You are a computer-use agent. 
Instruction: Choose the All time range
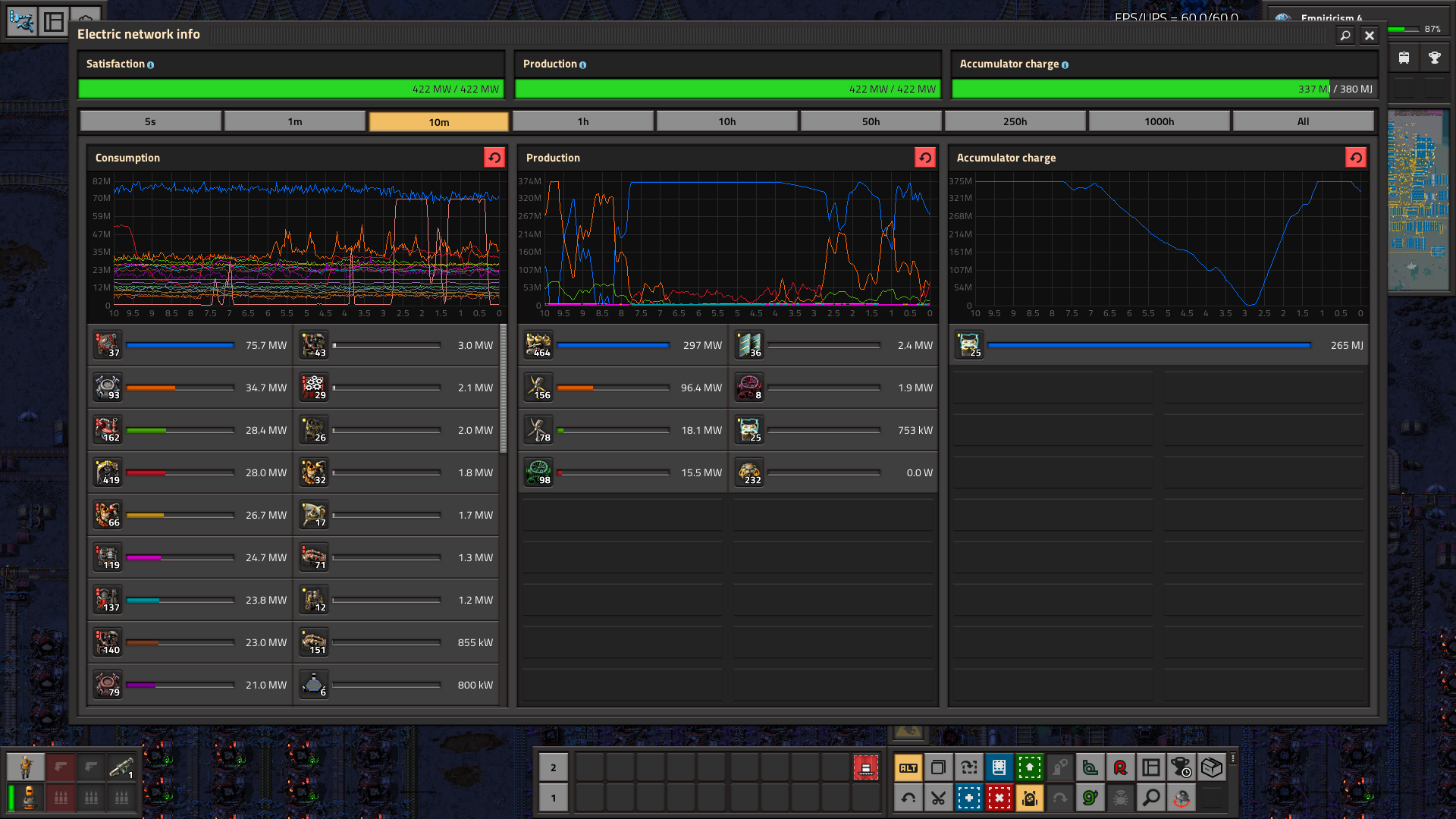[1303, 121]
